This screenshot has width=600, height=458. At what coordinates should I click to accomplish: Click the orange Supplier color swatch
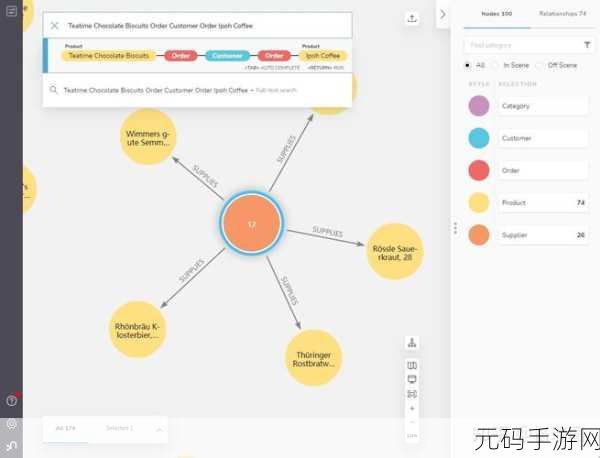(x=479, y=235)
